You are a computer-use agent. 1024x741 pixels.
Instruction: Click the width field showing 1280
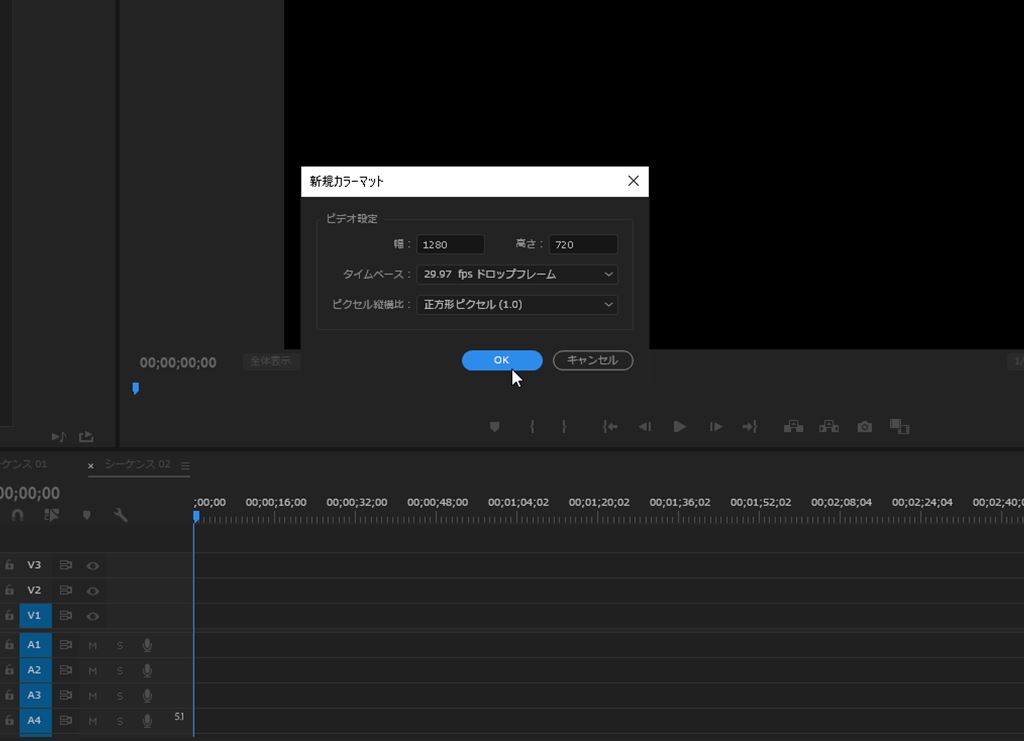click(x=450, y=245)
